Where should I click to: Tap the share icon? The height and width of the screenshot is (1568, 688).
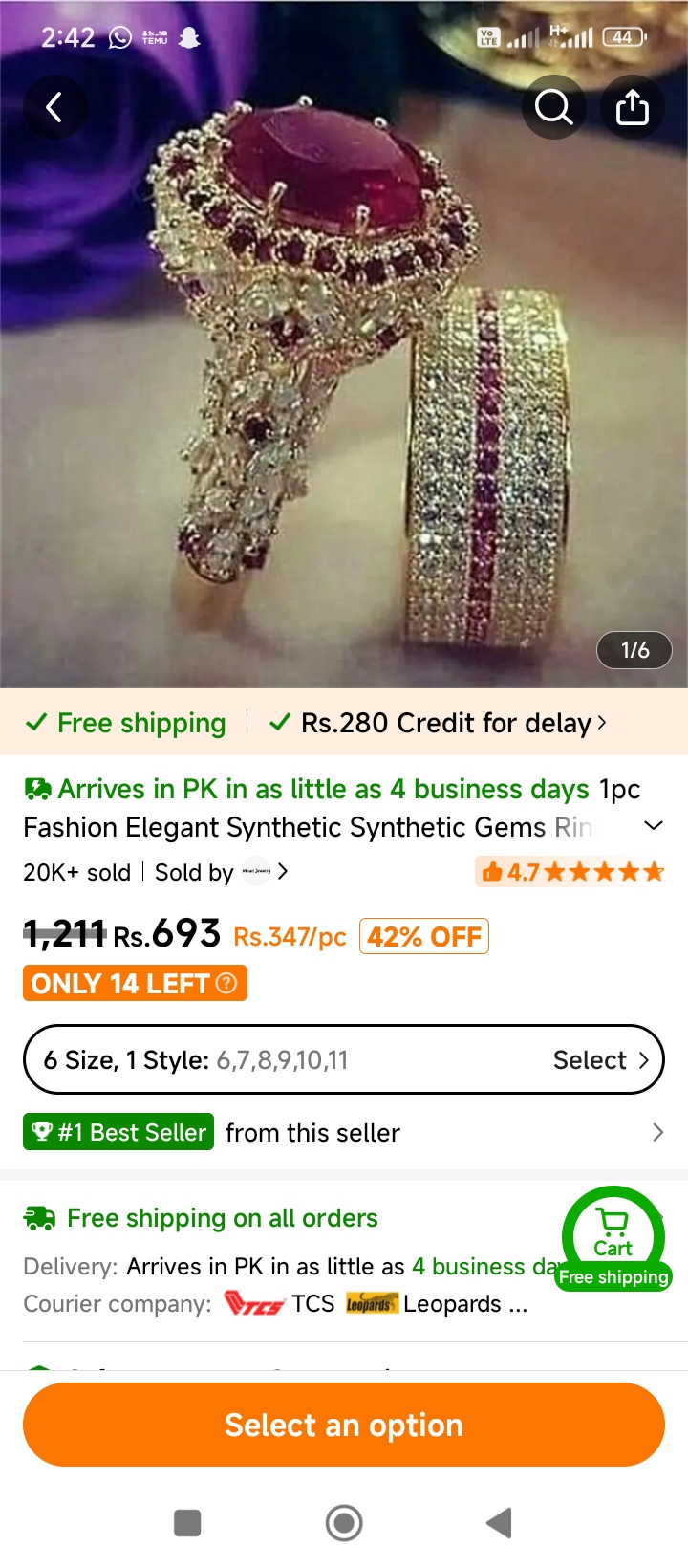coord(632,107)
